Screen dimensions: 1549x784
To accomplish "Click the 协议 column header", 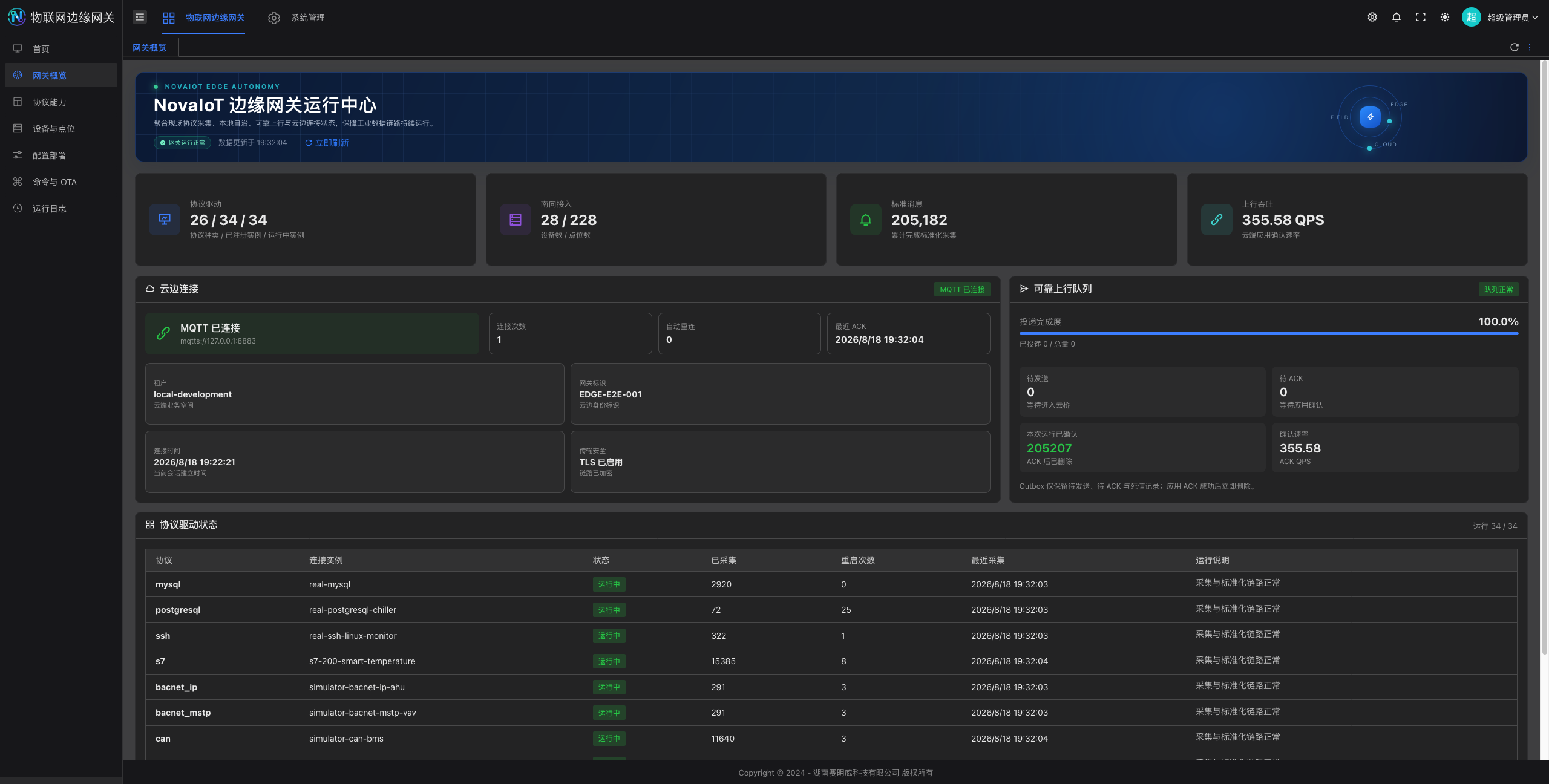I will [x=164, y=560].
